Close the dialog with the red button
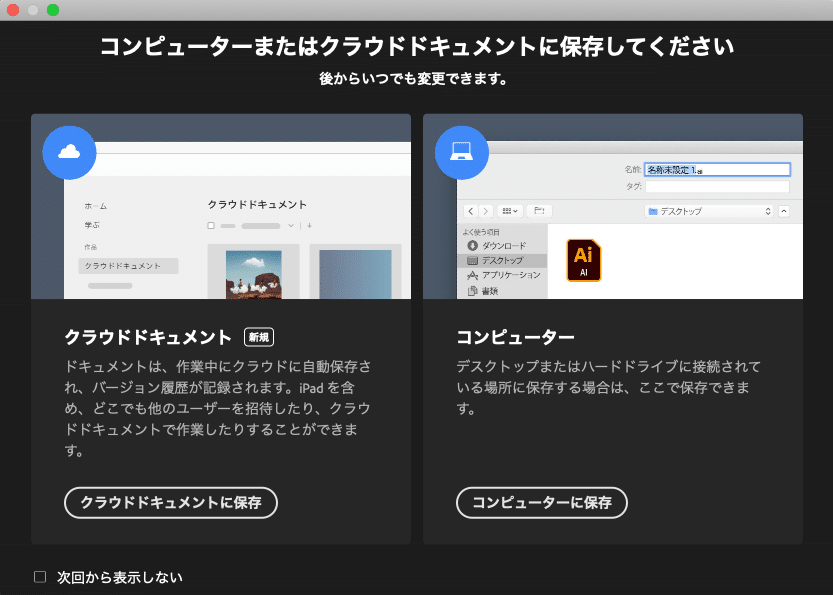Viewport: 833px width, 595px height. (12, 10)
